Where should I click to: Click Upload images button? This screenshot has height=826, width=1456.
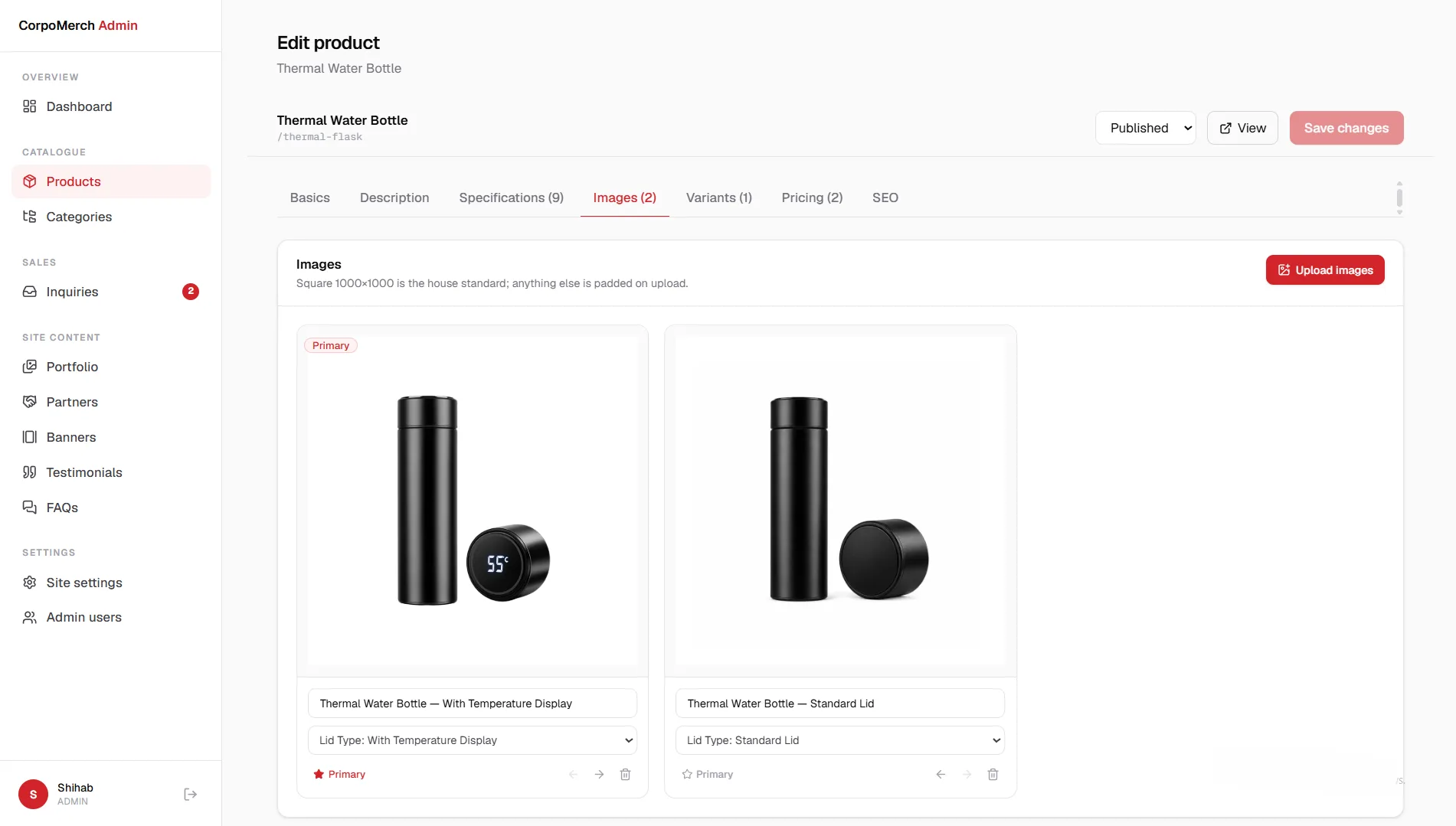(1324, 270)
